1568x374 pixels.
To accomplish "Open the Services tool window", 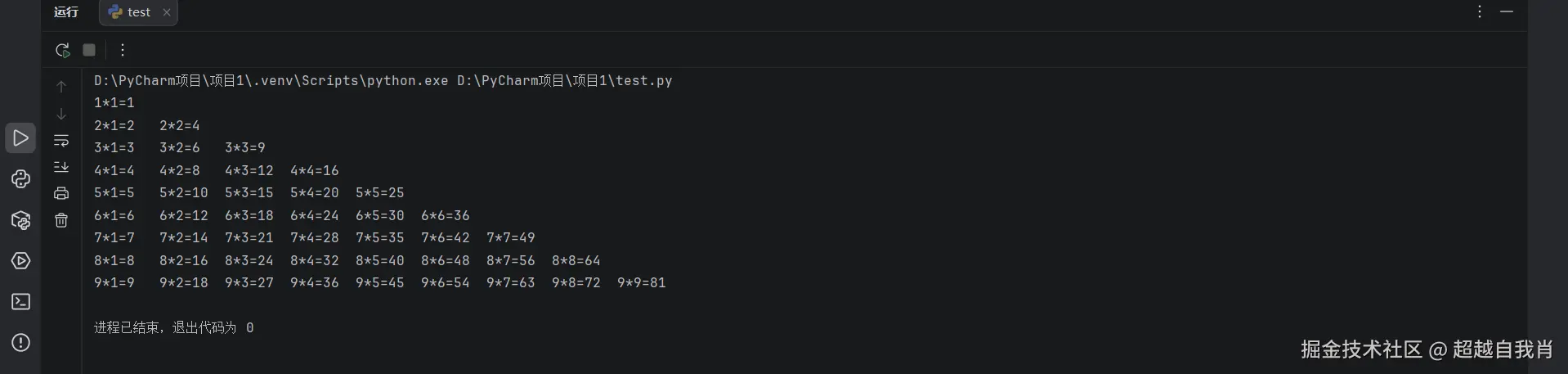I will click(x=21, y=261).
